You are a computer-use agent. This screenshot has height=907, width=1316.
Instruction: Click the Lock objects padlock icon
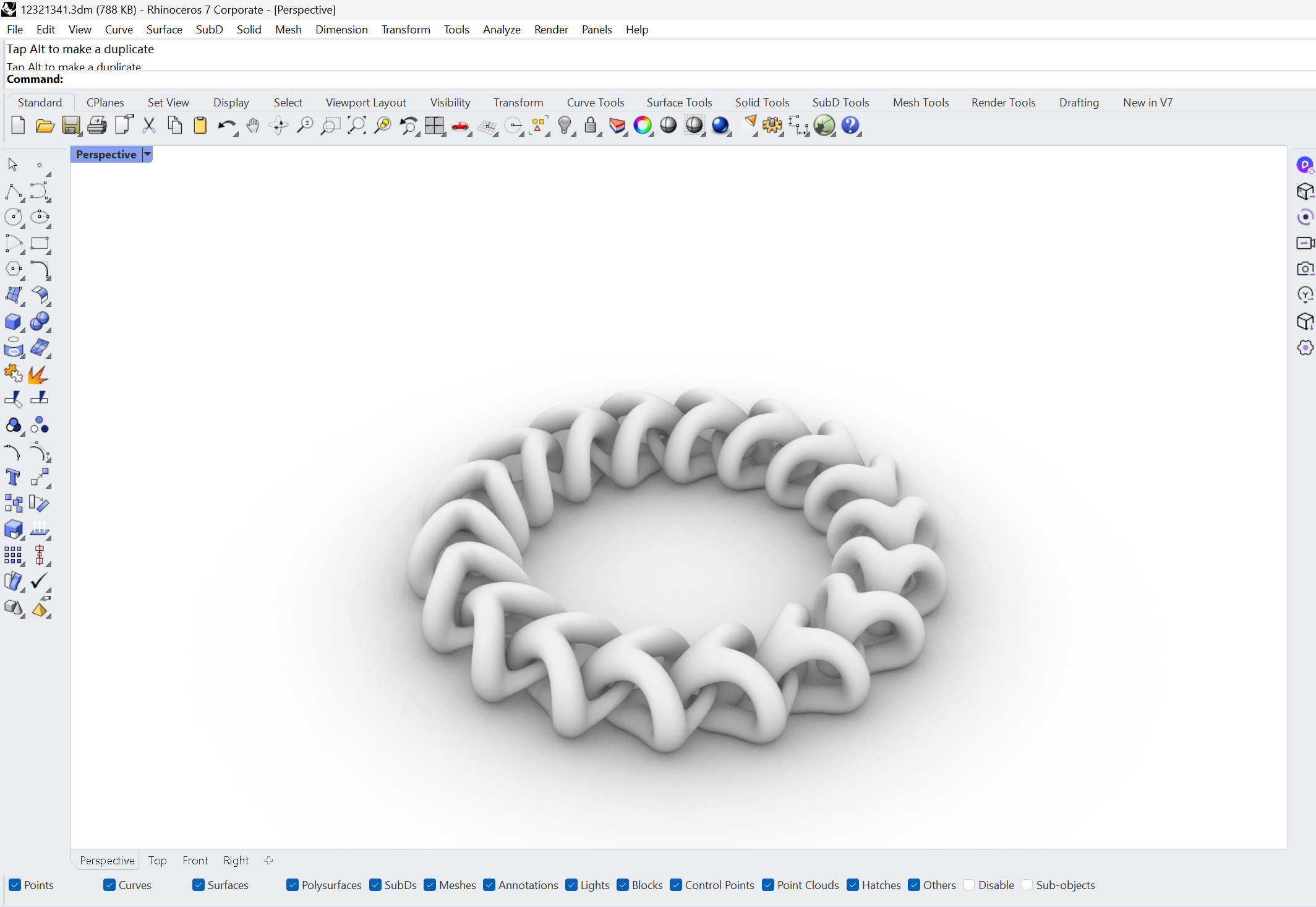click(x=591, y=126)
